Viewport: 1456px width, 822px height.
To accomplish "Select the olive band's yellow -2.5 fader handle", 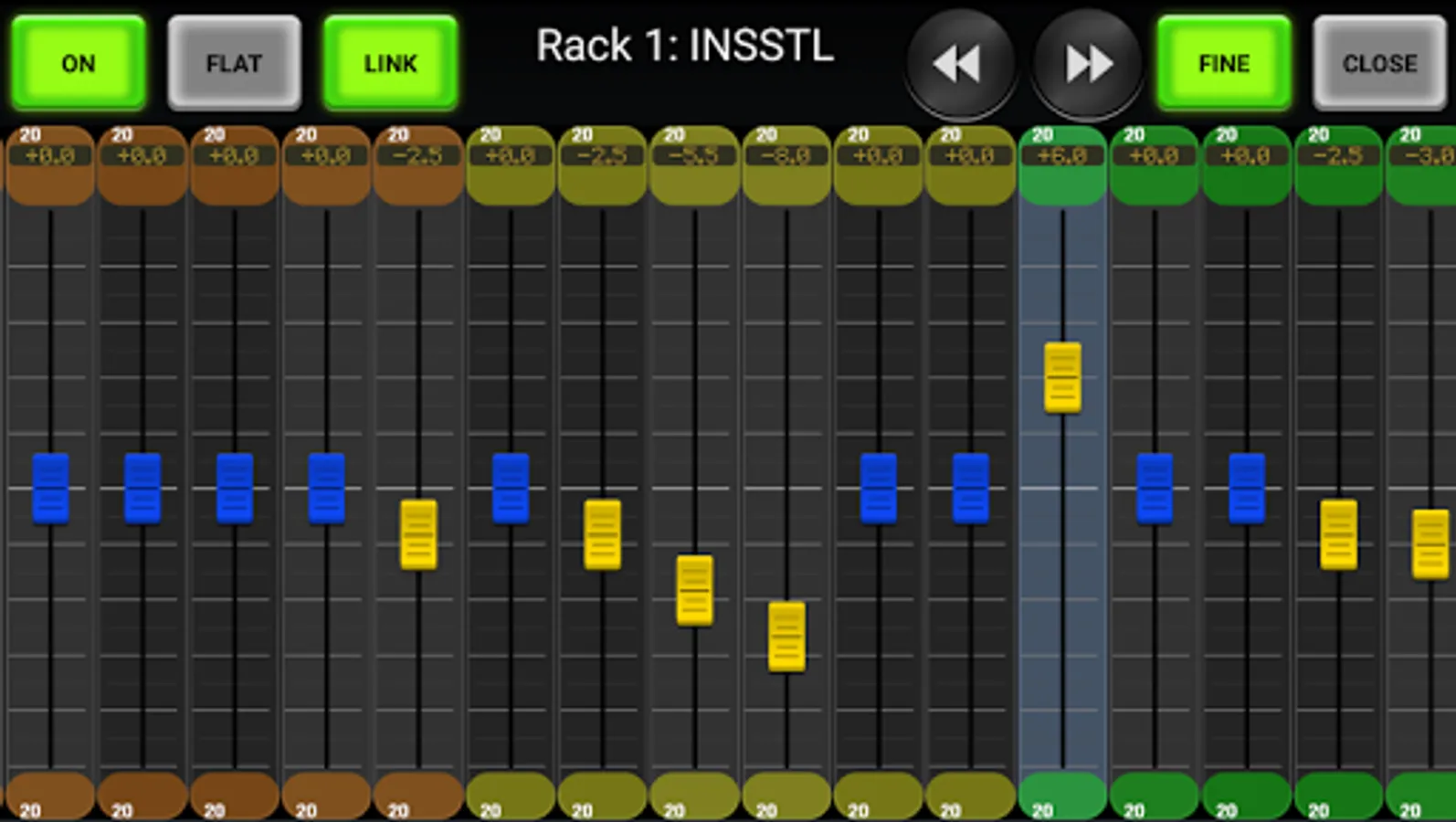I will pos(602,534).
